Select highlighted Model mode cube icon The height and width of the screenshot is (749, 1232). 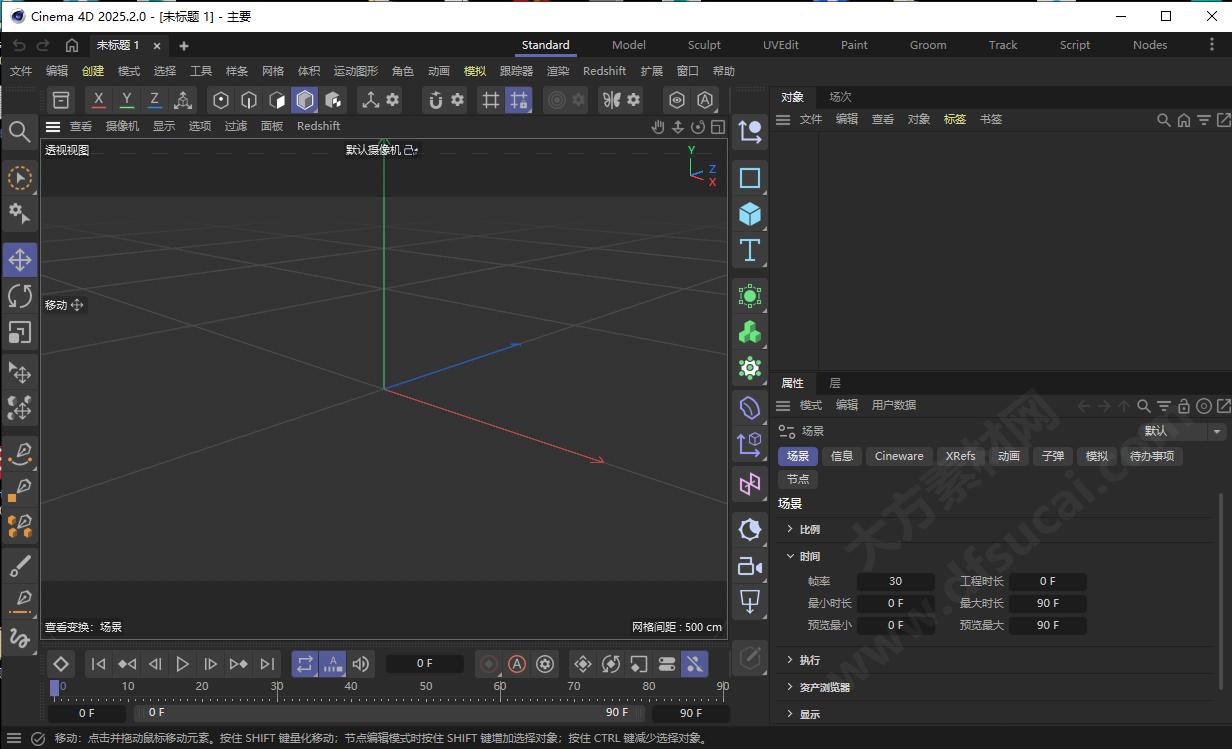(x=305, y=100)
